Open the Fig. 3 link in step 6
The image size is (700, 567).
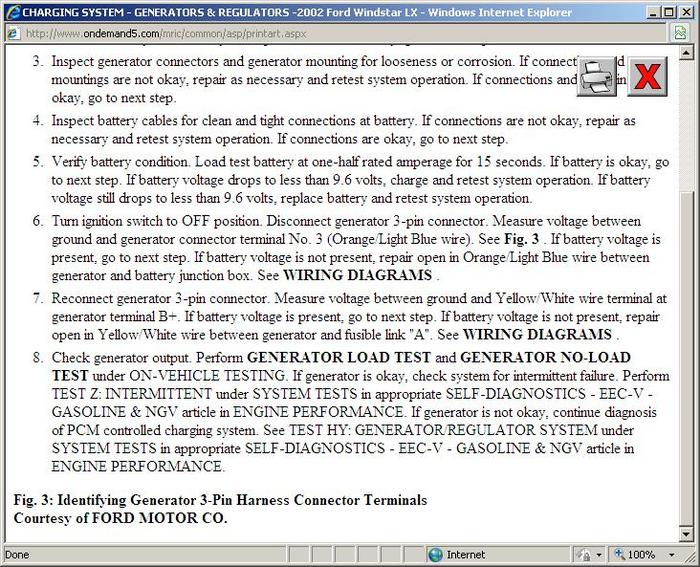point(521,239)
